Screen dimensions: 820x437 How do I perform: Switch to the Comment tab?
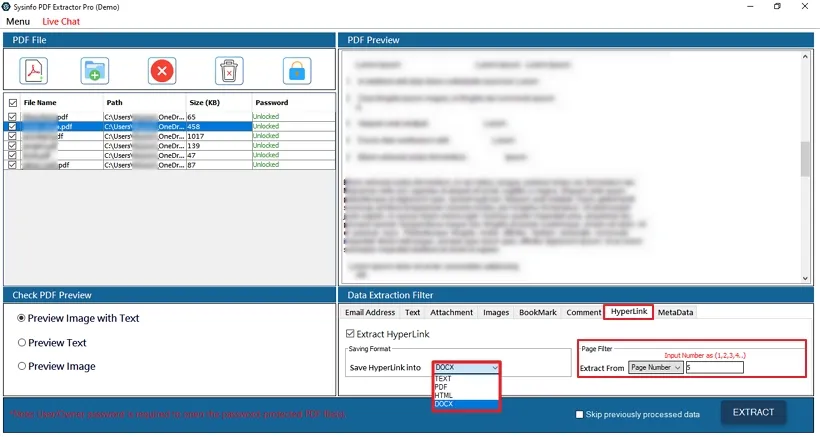[584, 312]
